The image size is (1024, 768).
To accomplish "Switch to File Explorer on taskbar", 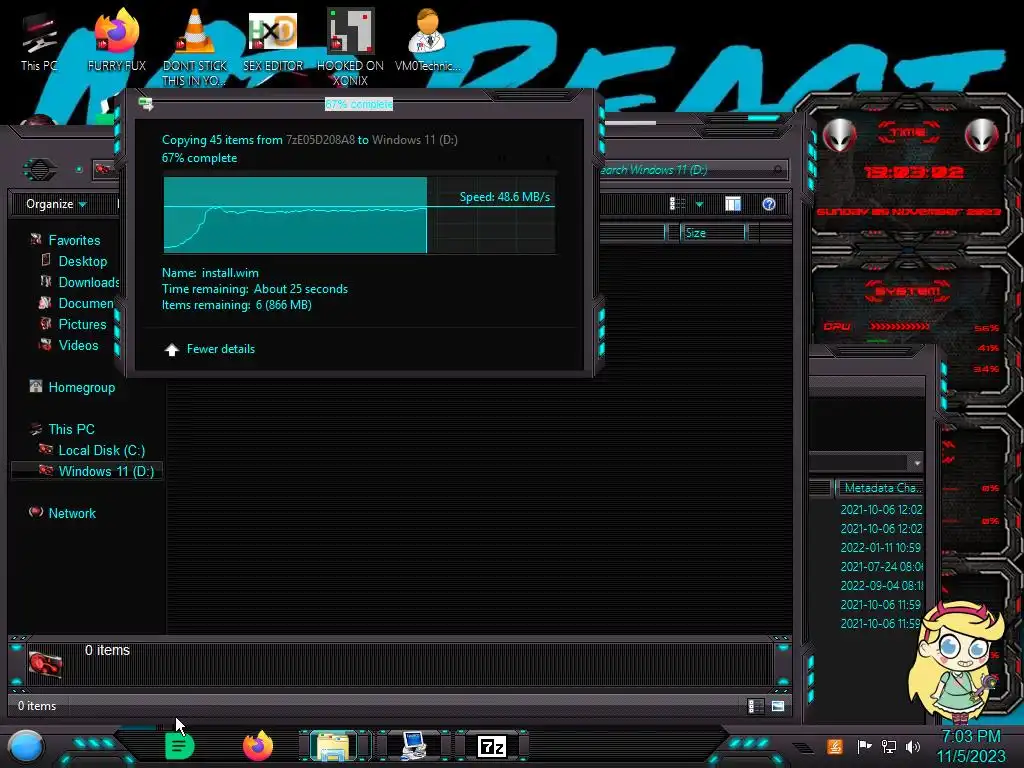I will coord(334,746).
